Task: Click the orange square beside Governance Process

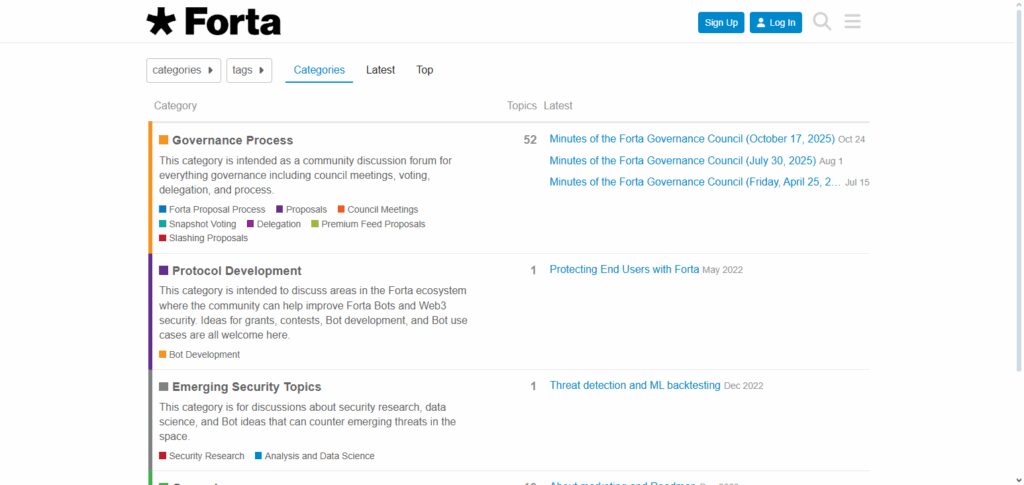Action: (163, 140)
